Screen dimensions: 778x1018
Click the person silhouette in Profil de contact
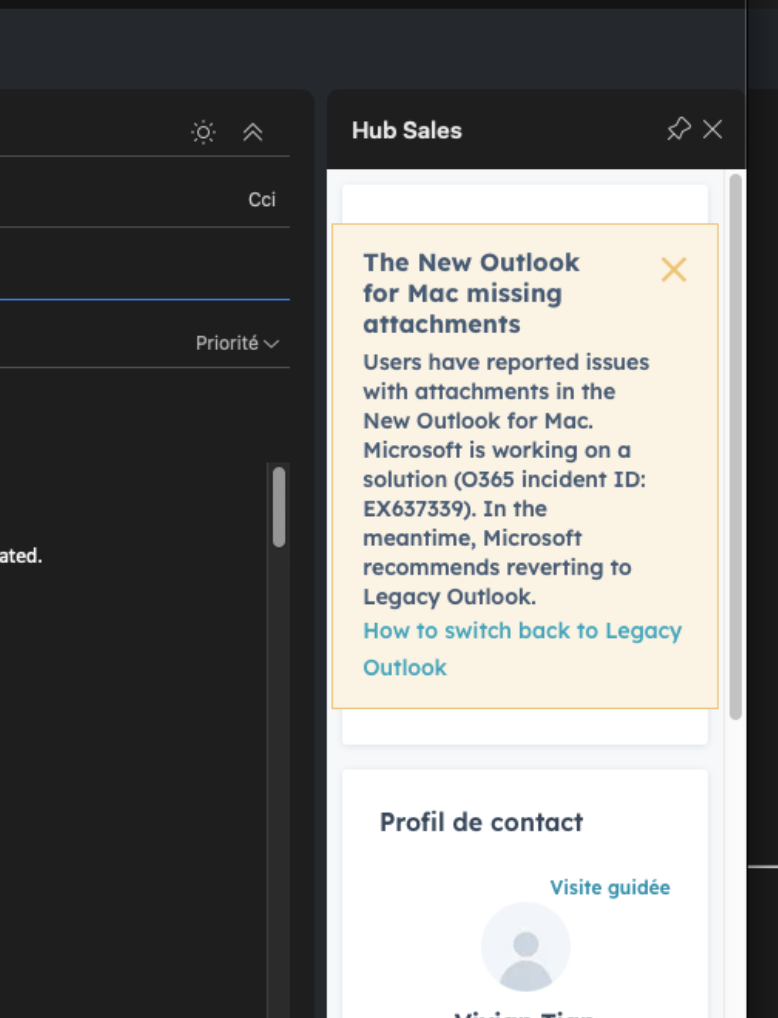pyautogui.click(x=526, y=946)
